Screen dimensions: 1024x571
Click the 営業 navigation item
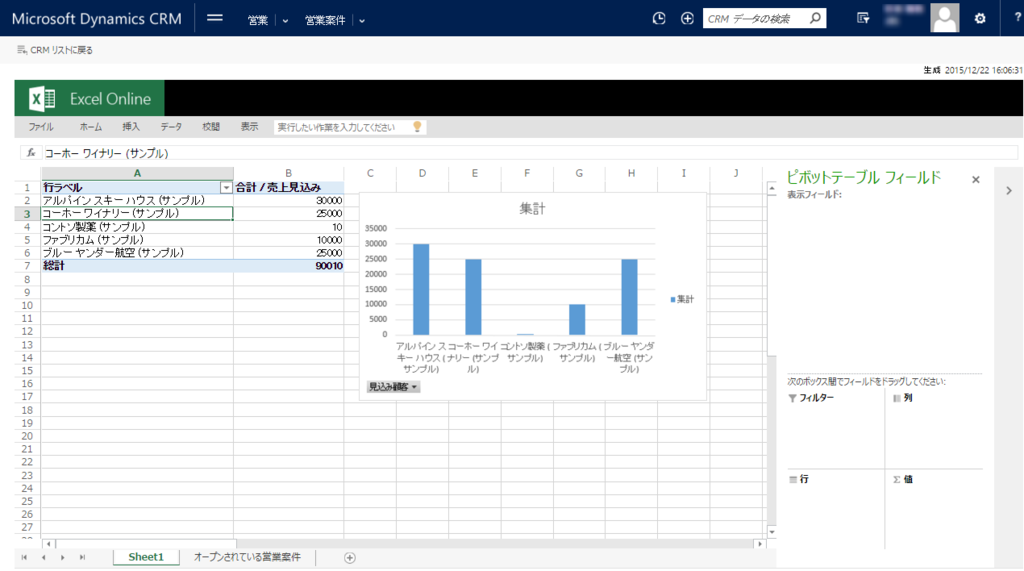(x=257, y=20)
